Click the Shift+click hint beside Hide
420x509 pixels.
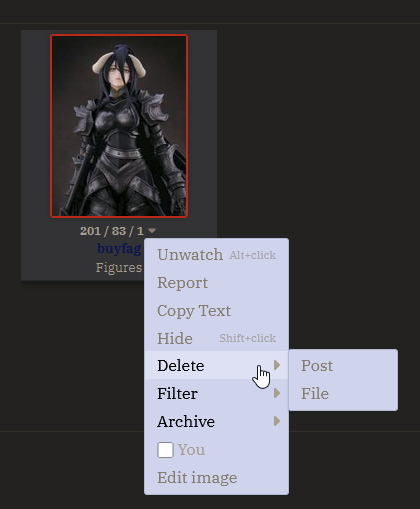tap(247, 338)
